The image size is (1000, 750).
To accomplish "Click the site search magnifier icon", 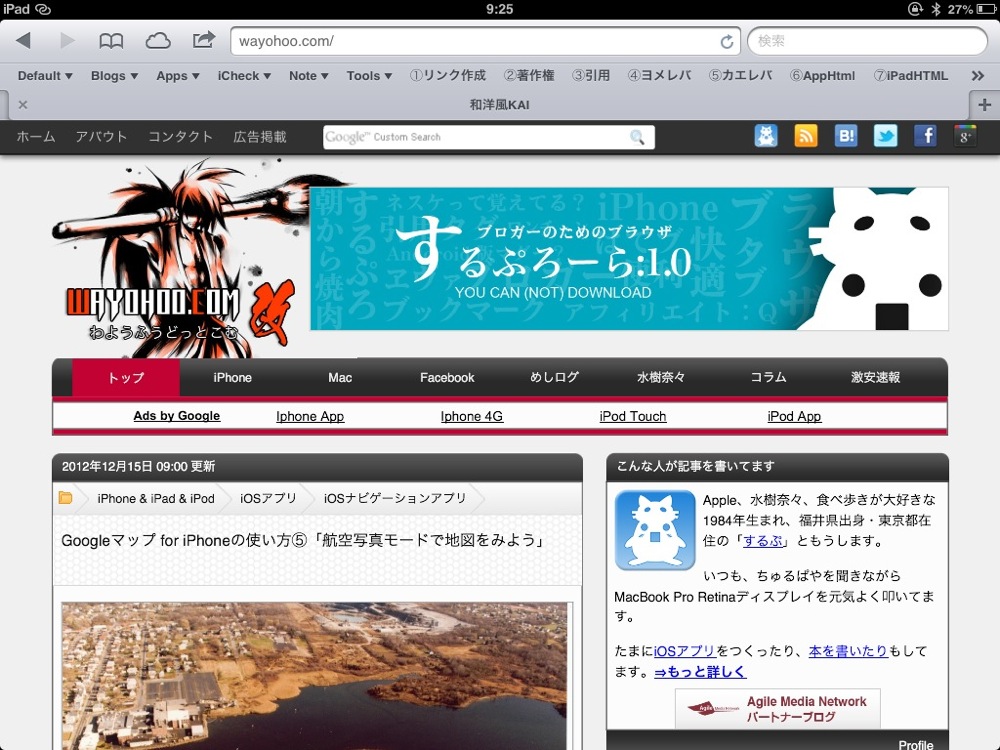I will pyautogui.click(x=637, y=137).
